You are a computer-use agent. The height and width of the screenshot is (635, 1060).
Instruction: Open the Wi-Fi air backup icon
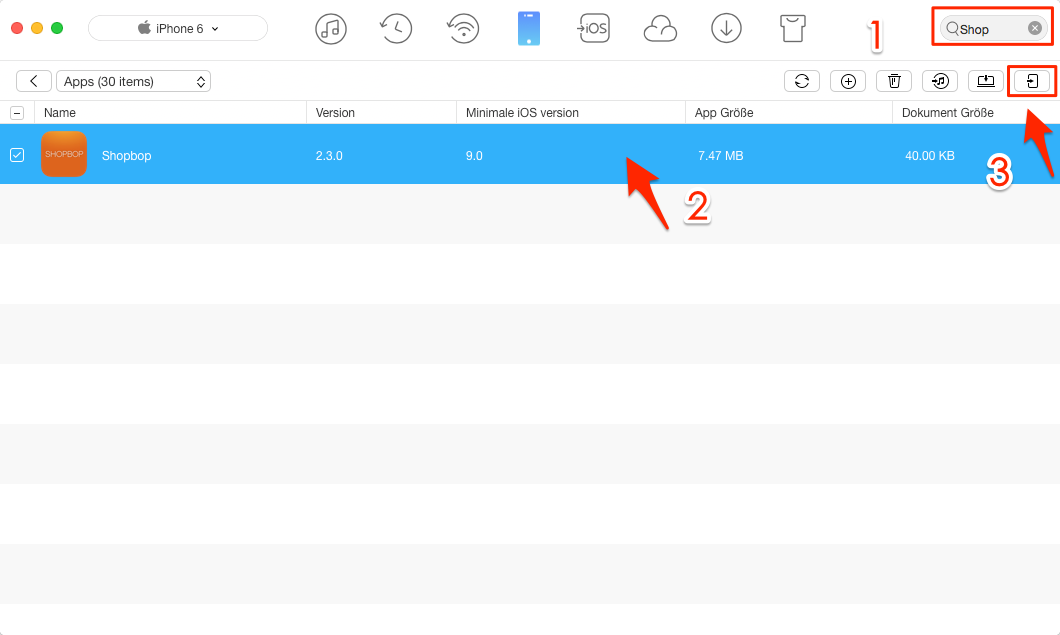click(463, 28)
